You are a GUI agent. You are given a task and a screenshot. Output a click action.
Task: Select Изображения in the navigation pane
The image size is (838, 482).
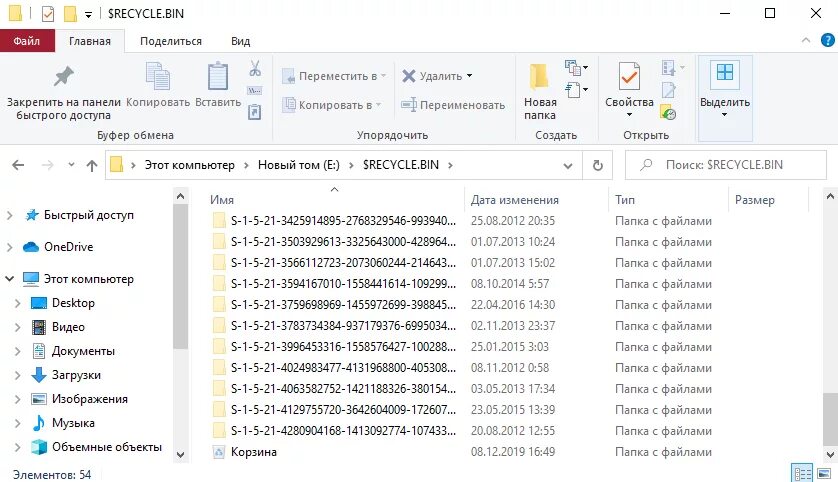[89, 399]
